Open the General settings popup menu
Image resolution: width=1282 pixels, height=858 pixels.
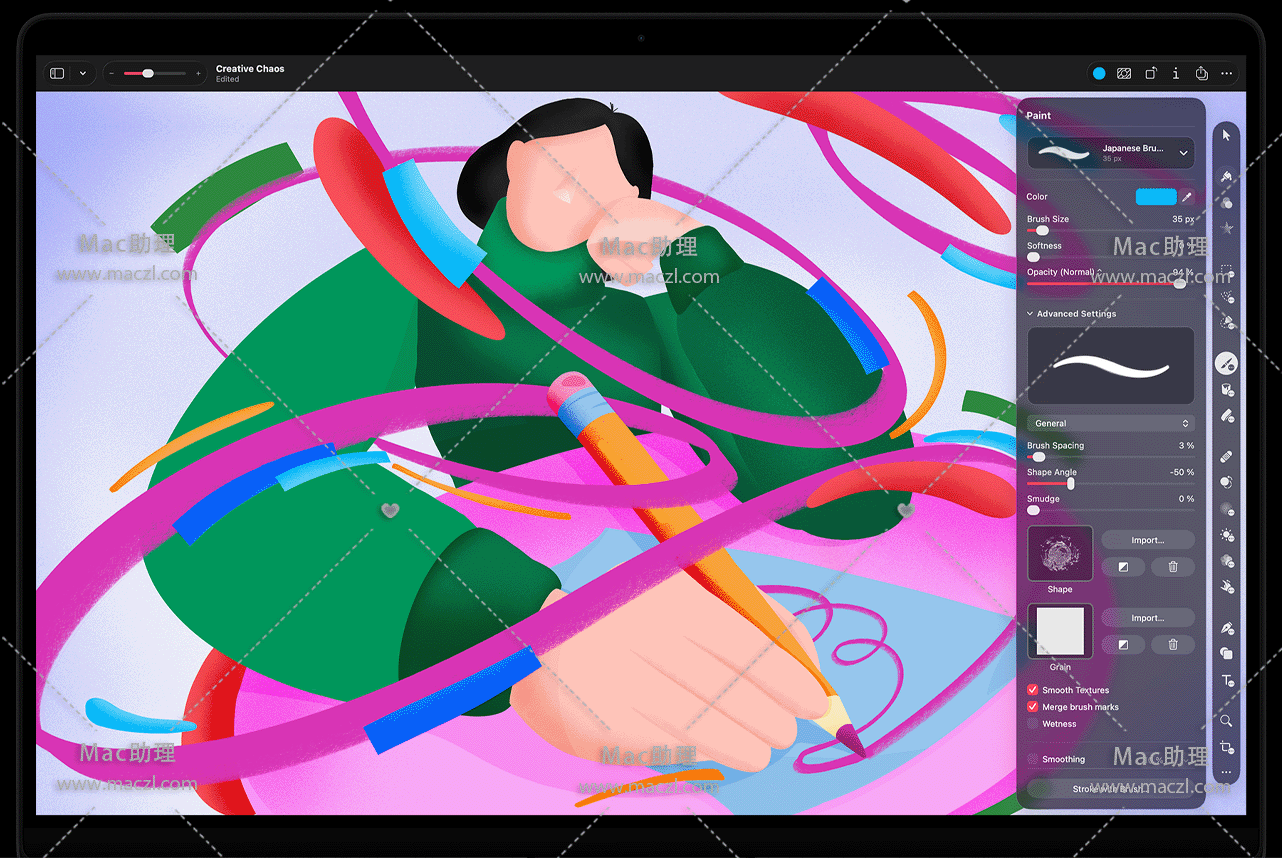pos(1110,423)
